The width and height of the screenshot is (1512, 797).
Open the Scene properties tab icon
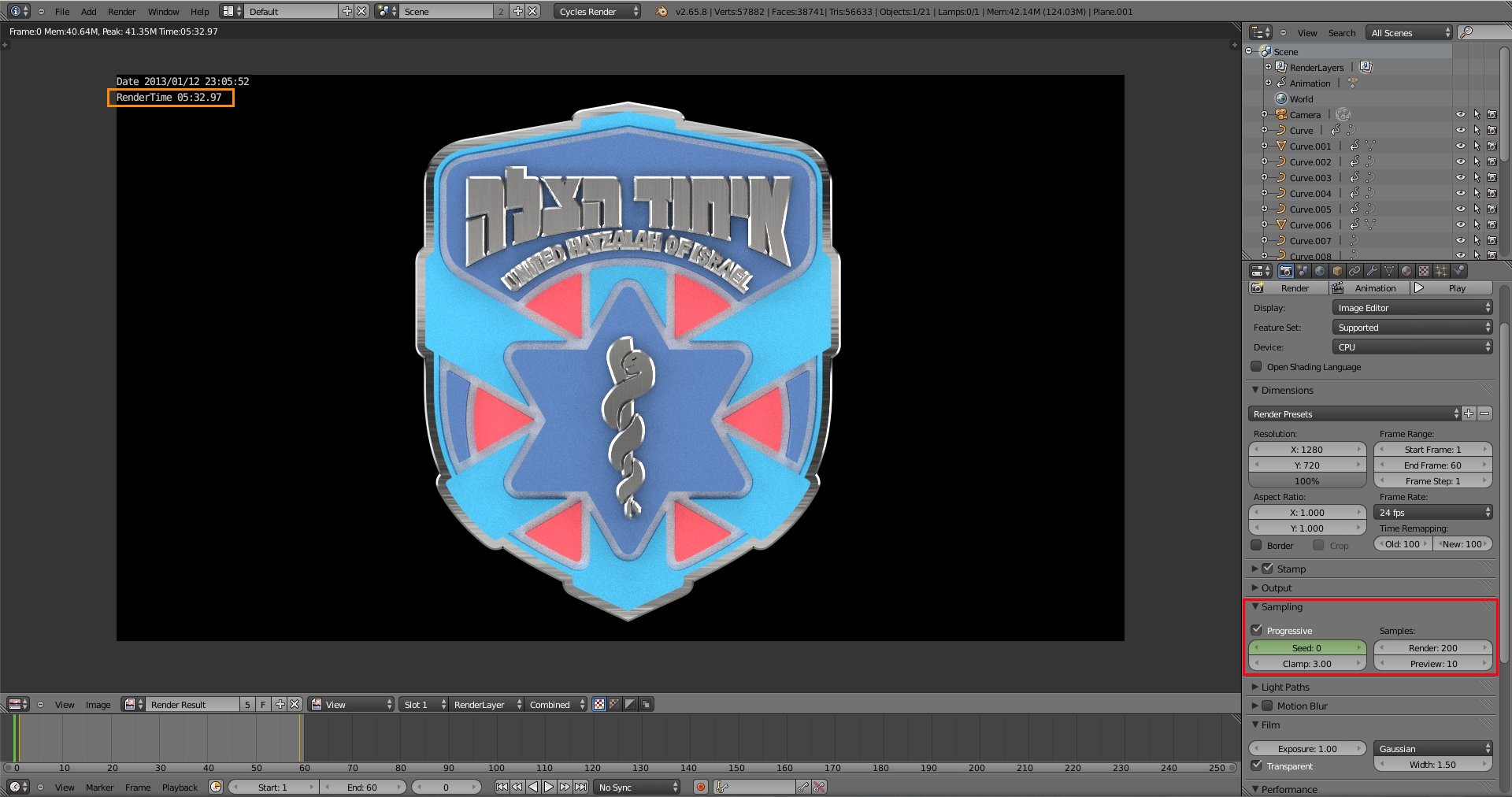[1303, 271]
